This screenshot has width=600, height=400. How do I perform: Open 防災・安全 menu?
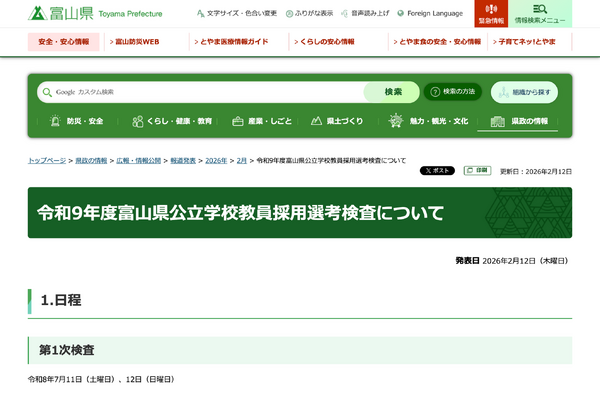[x=77, y=121]
